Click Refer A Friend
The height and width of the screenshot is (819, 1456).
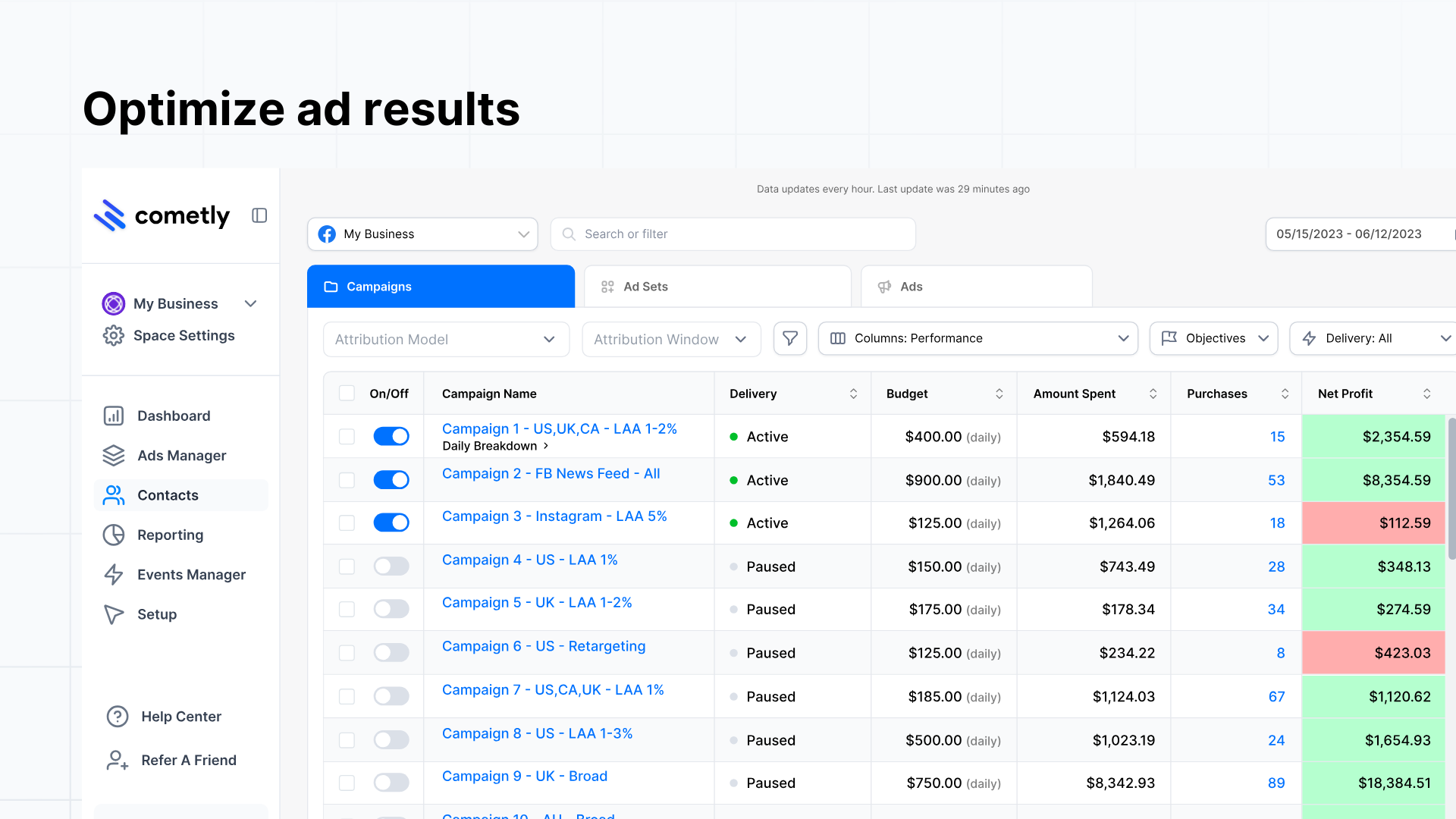coord(188,760)
